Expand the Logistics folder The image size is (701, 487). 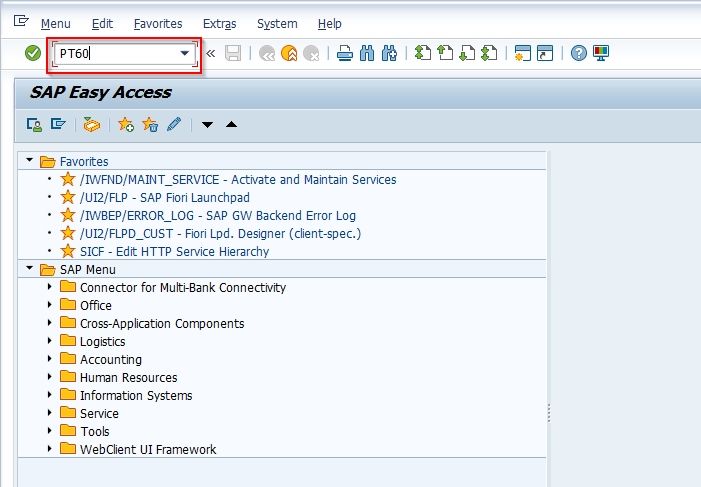[x=50, y=340]
